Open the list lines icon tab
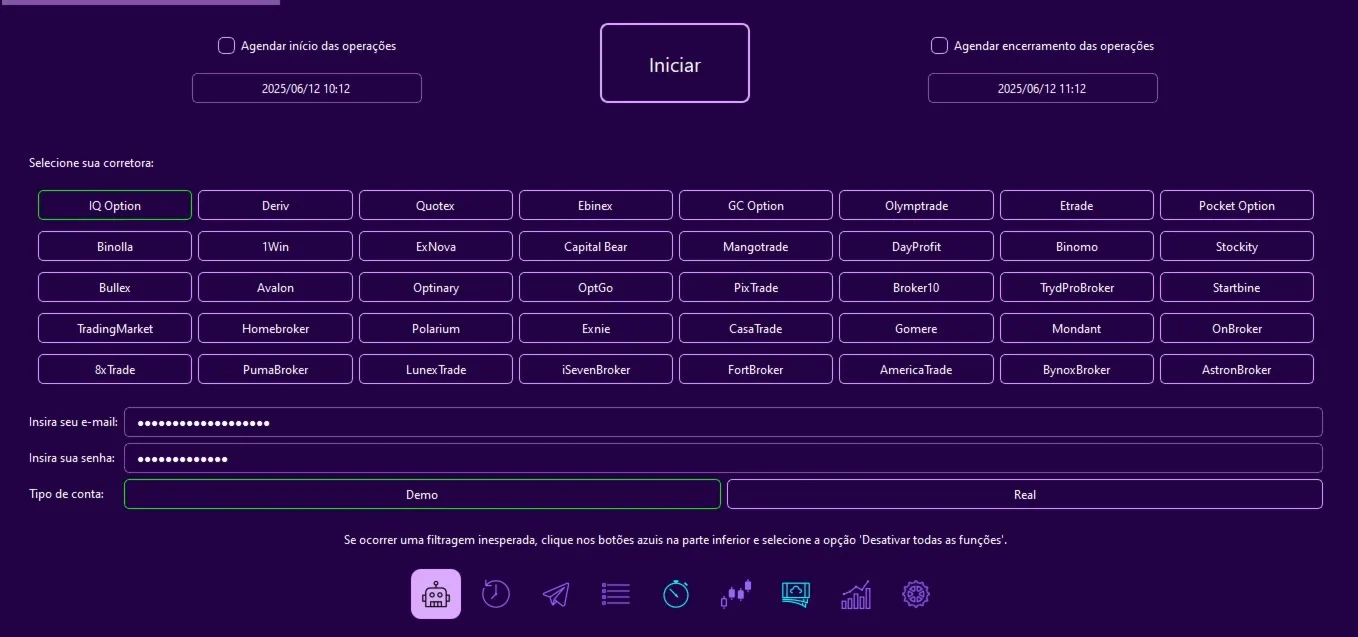1358x637 pixels. (616, 594)
